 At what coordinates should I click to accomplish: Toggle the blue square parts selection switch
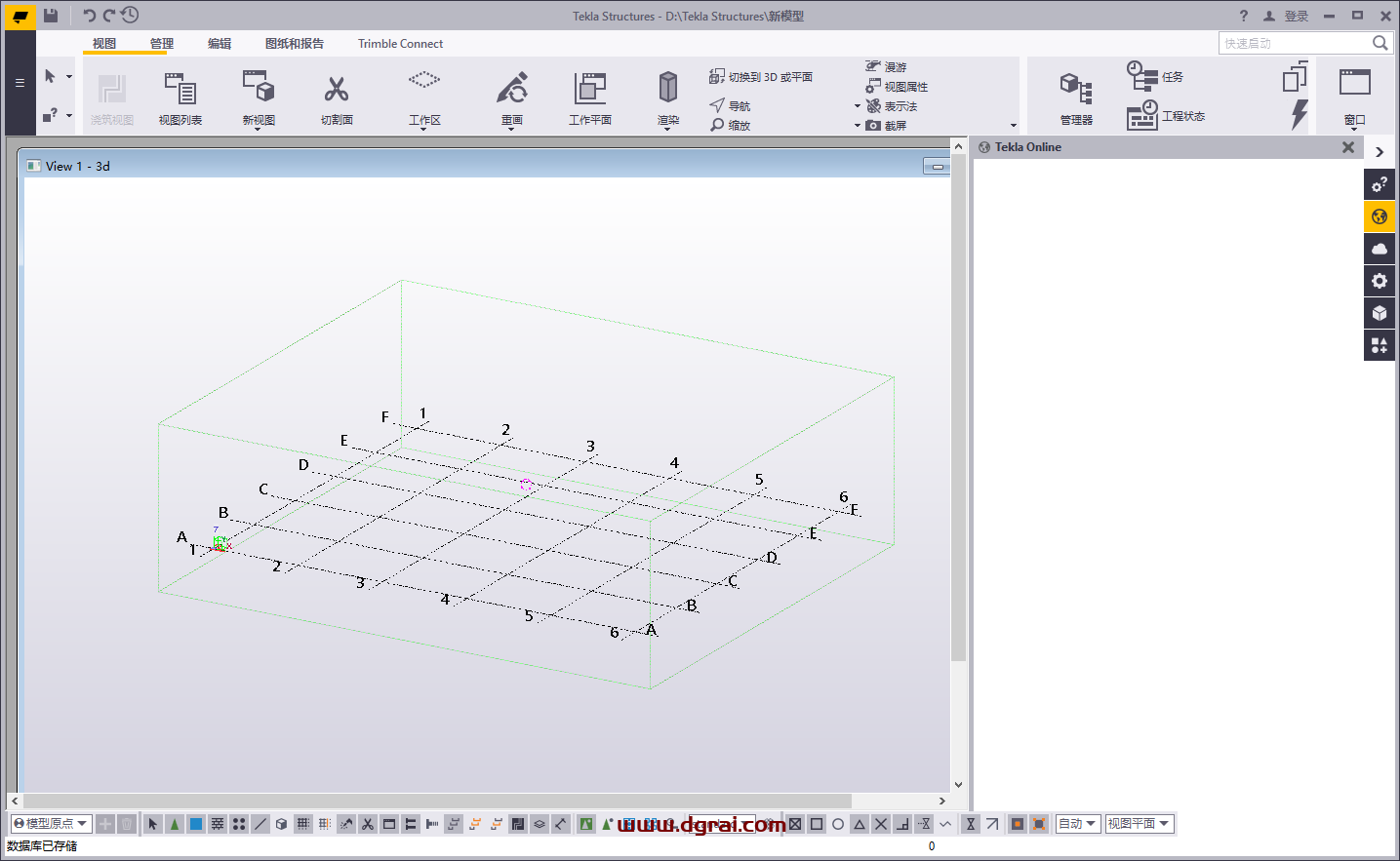[196, 824]
